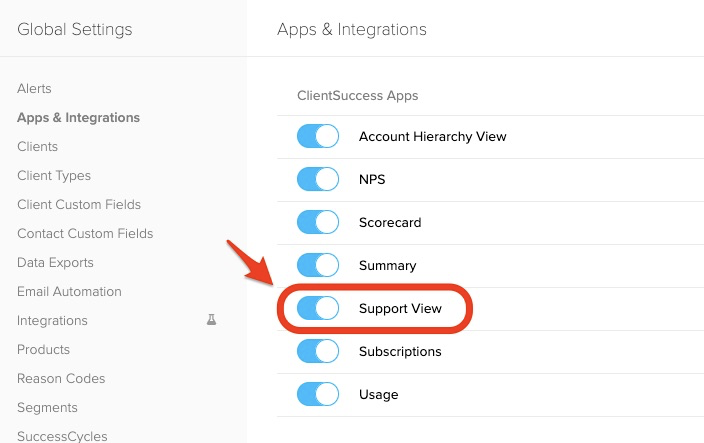Turn off the Usage app toggle
The height and width of the screenshot is (443, 704).
tap(318, 394)
